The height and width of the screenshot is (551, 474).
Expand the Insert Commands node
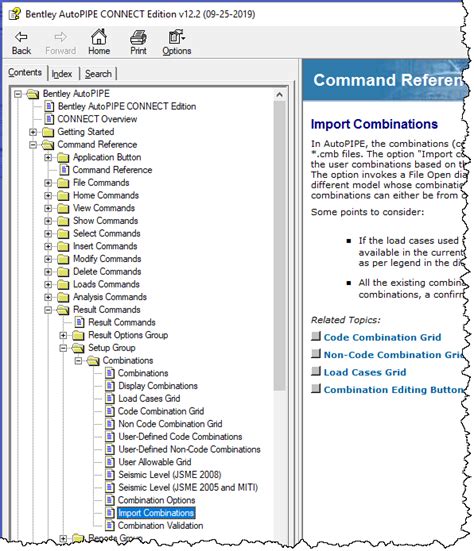(48, 246)
